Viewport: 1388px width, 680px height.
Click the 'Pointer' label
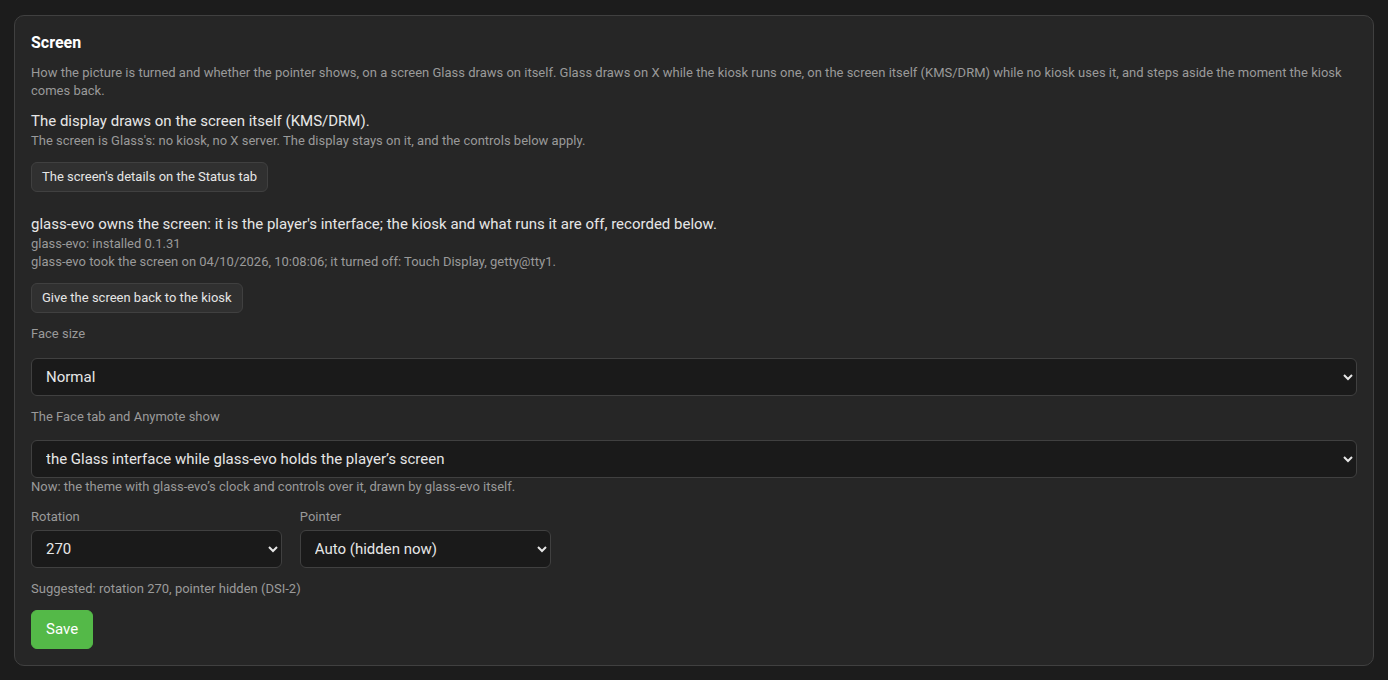coord(321,517)
